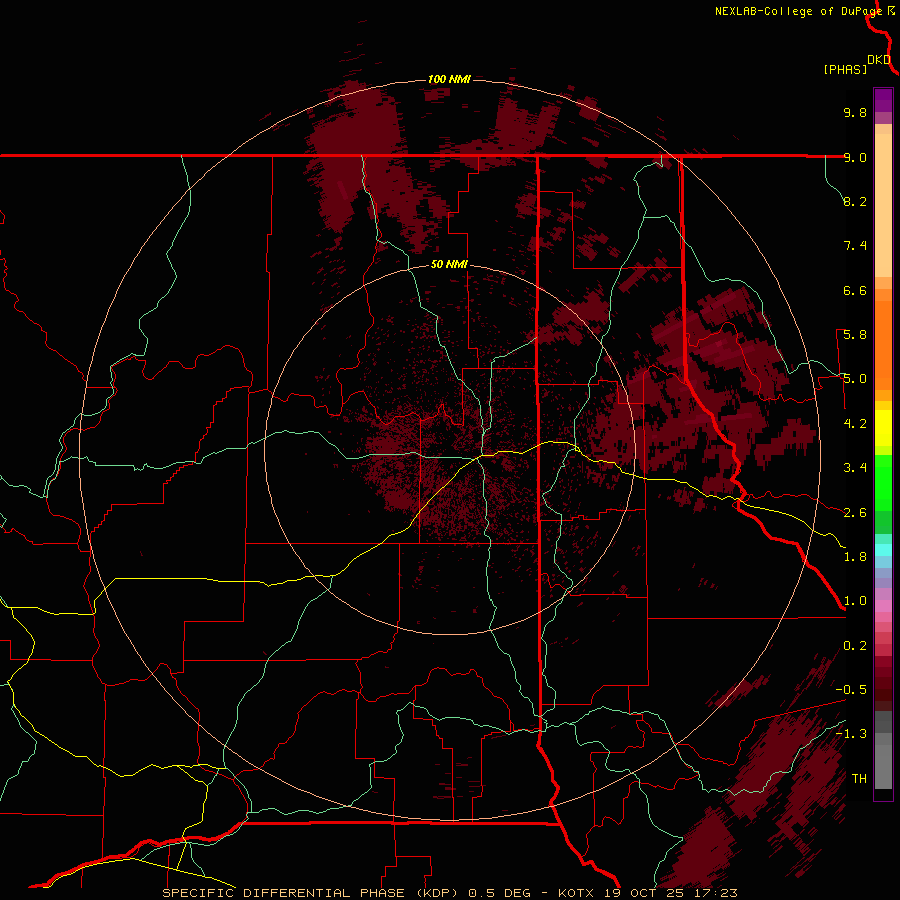Click the -0.5 value on the color scale

click(x=851, y=690)
